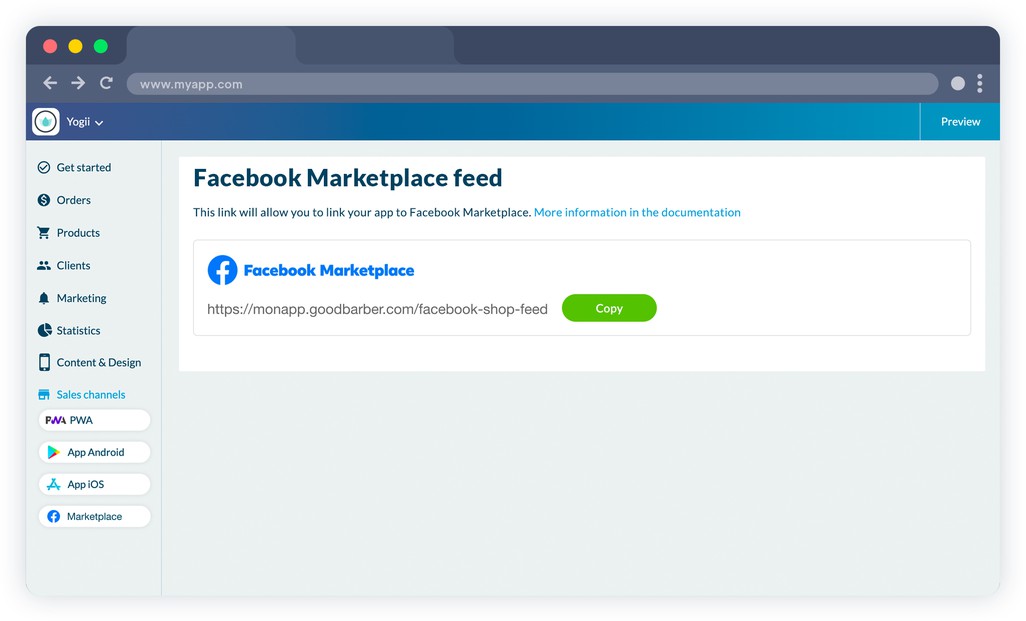The width and height of the screenshot is (1026, 621).
Task: Expand the Yogii app dropdown
Action: click(x=99, y=123)
